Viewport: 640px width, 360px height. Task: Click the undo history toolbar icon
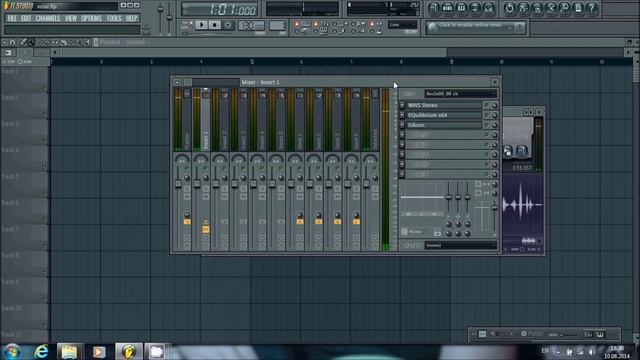point(509,8)
